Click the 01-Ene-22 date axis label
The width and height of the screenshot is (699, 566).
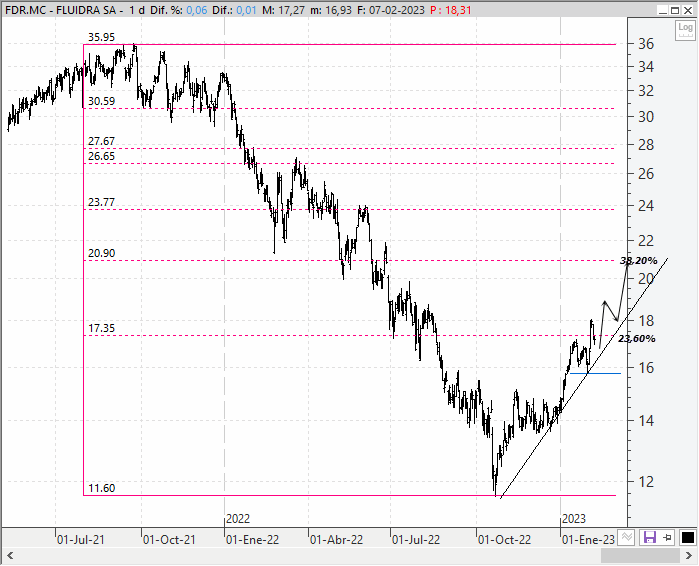252,540
